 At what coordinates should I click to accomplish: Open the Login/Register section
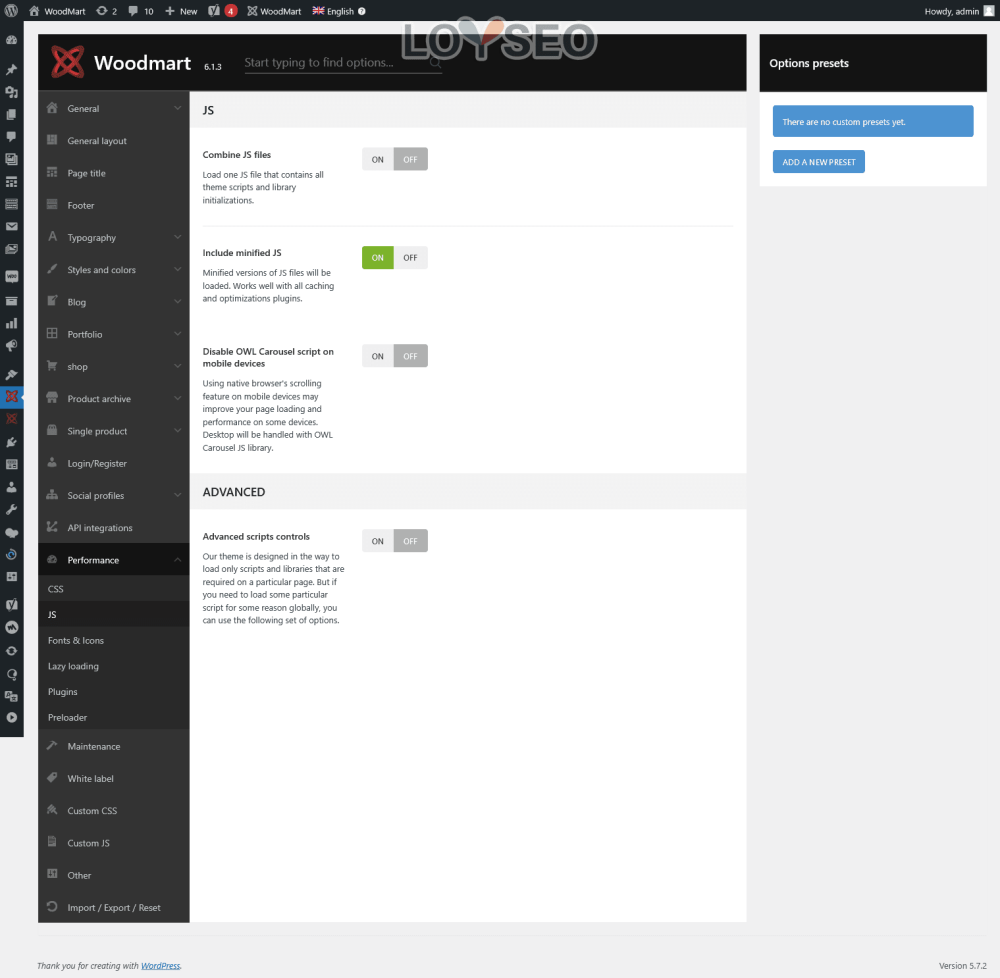(114, 463)
